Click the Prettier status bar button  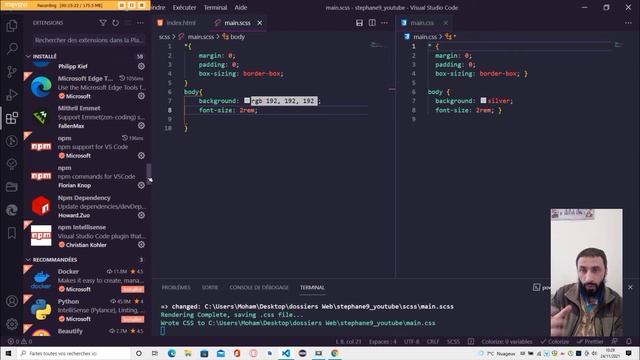[589, 341]
